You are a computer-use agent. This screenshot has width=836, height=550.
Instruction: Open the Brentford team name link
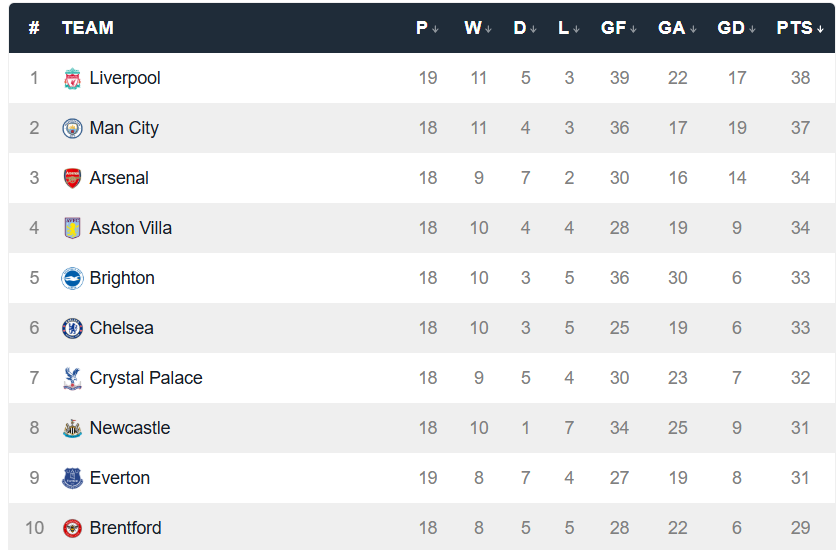[x=125, y=528]
